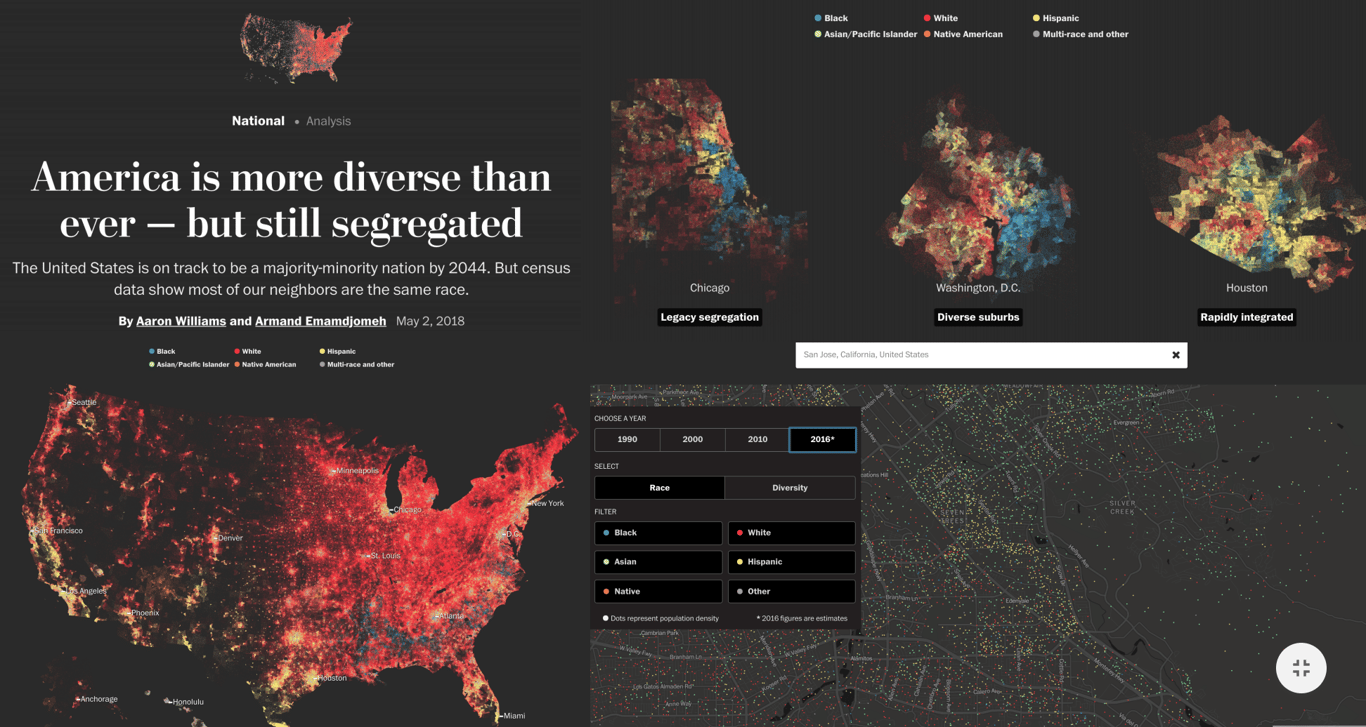
Task: Click the San Francisco label on the US map
Action: (58, 531)
